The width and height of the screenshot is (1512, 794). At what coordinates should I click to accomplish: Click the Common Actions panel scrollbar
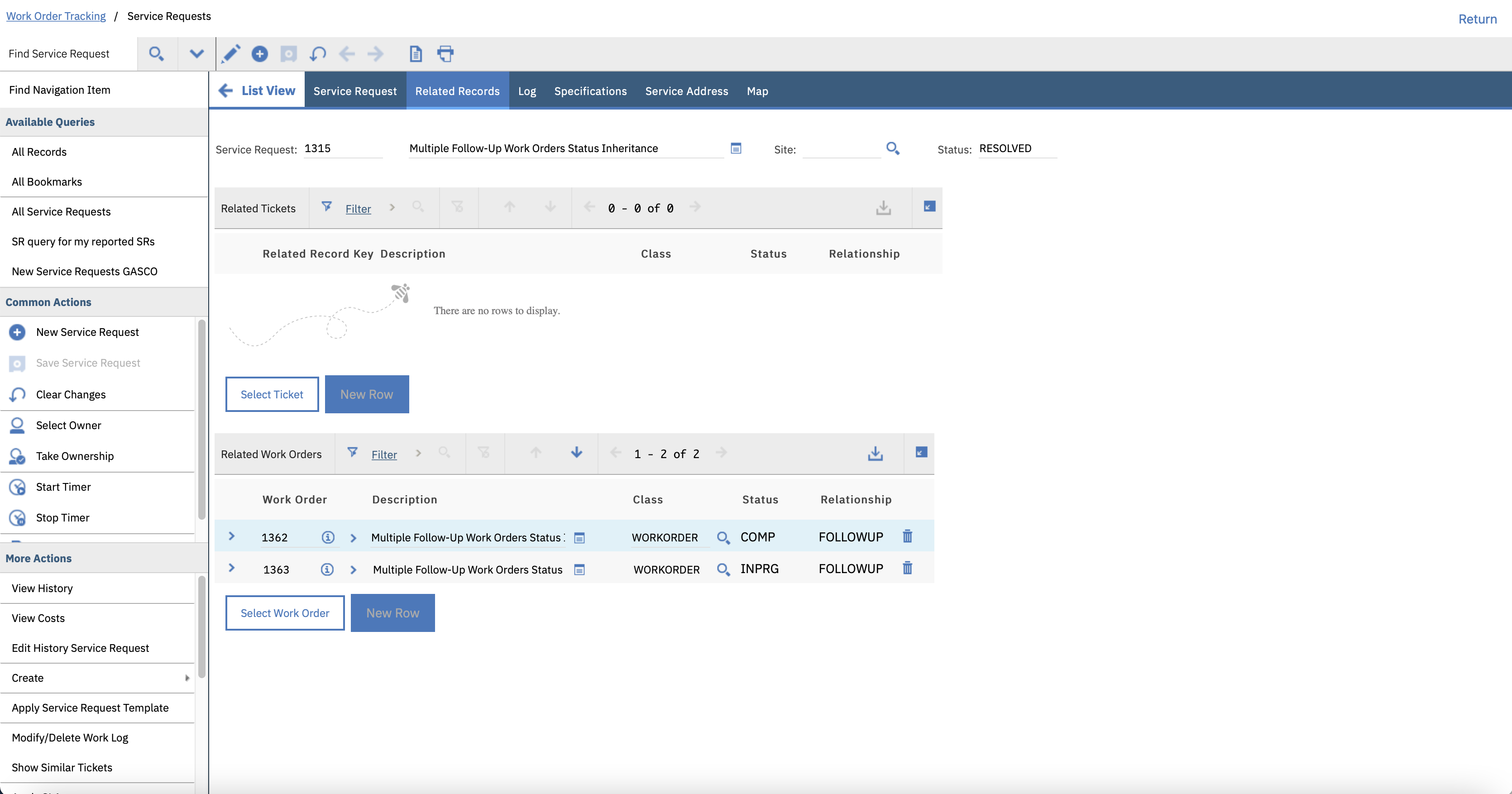click(201, 420)
